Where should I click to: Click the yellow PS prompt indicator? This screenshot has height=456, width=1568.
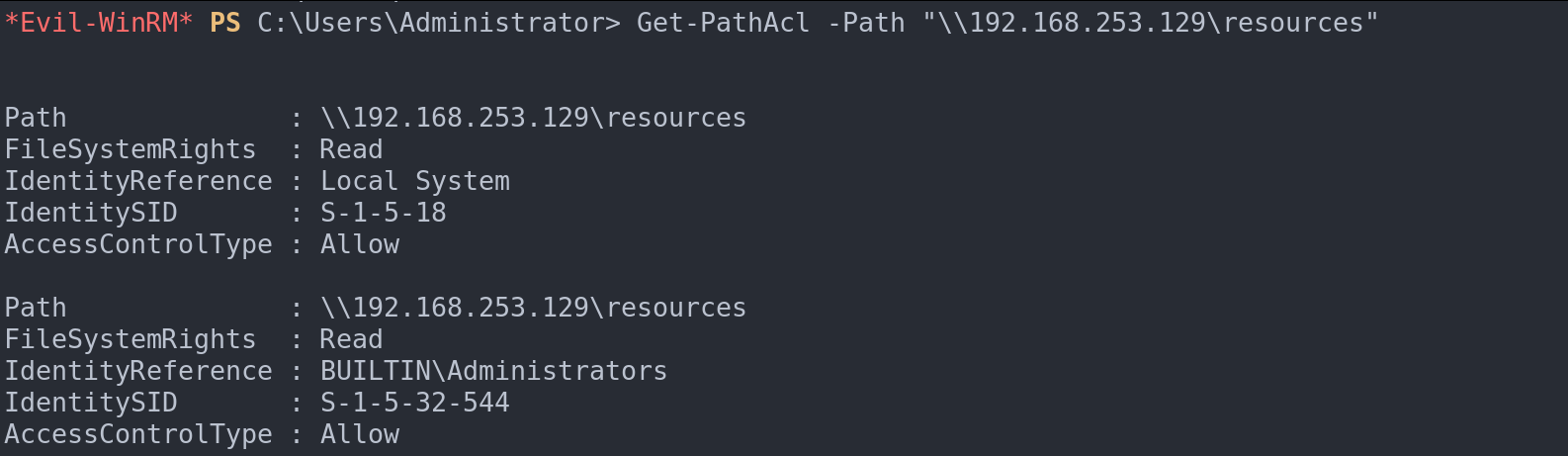(225, 23)
